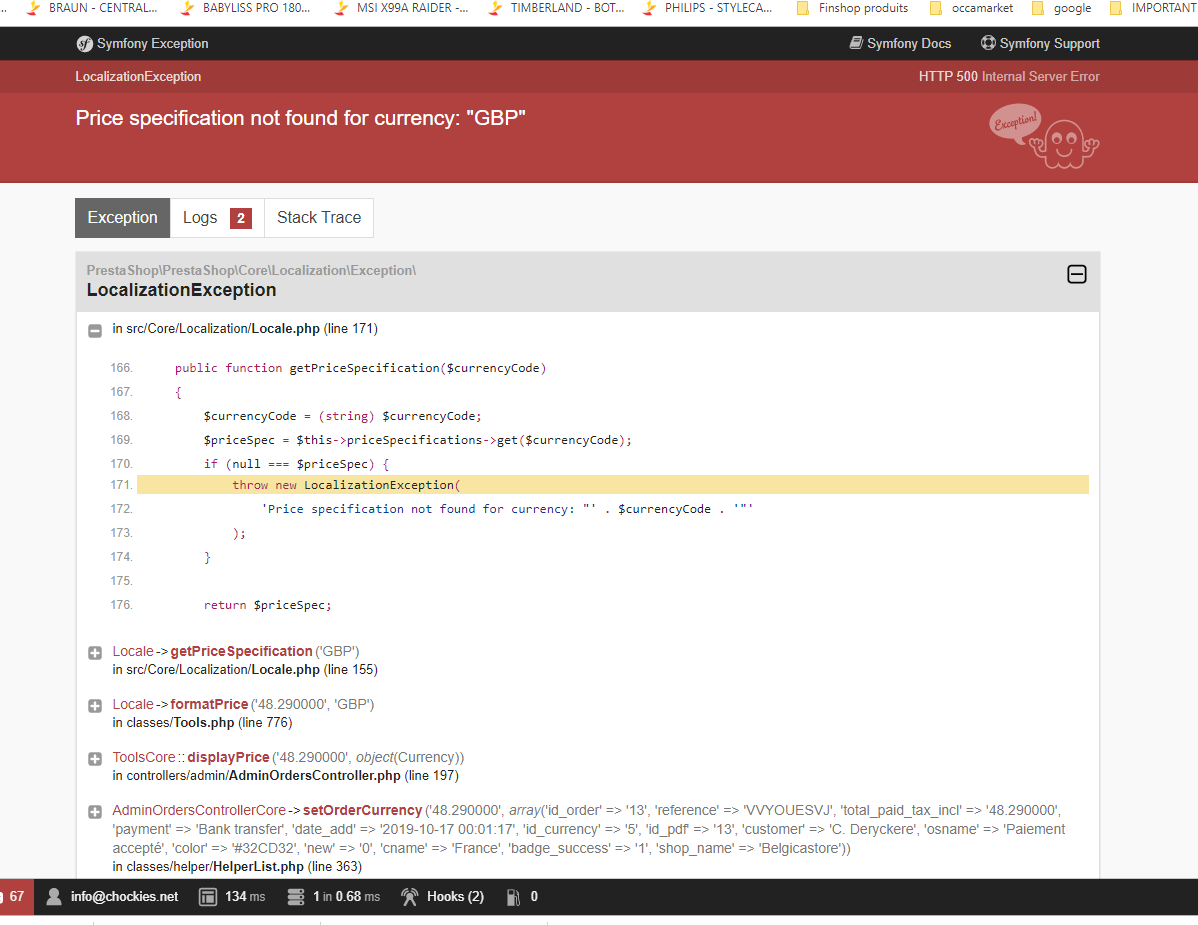This screenshot has height=925, width=1198.
Task: Expand the setOrderCurrency trace entry
Action: point(95,812)
